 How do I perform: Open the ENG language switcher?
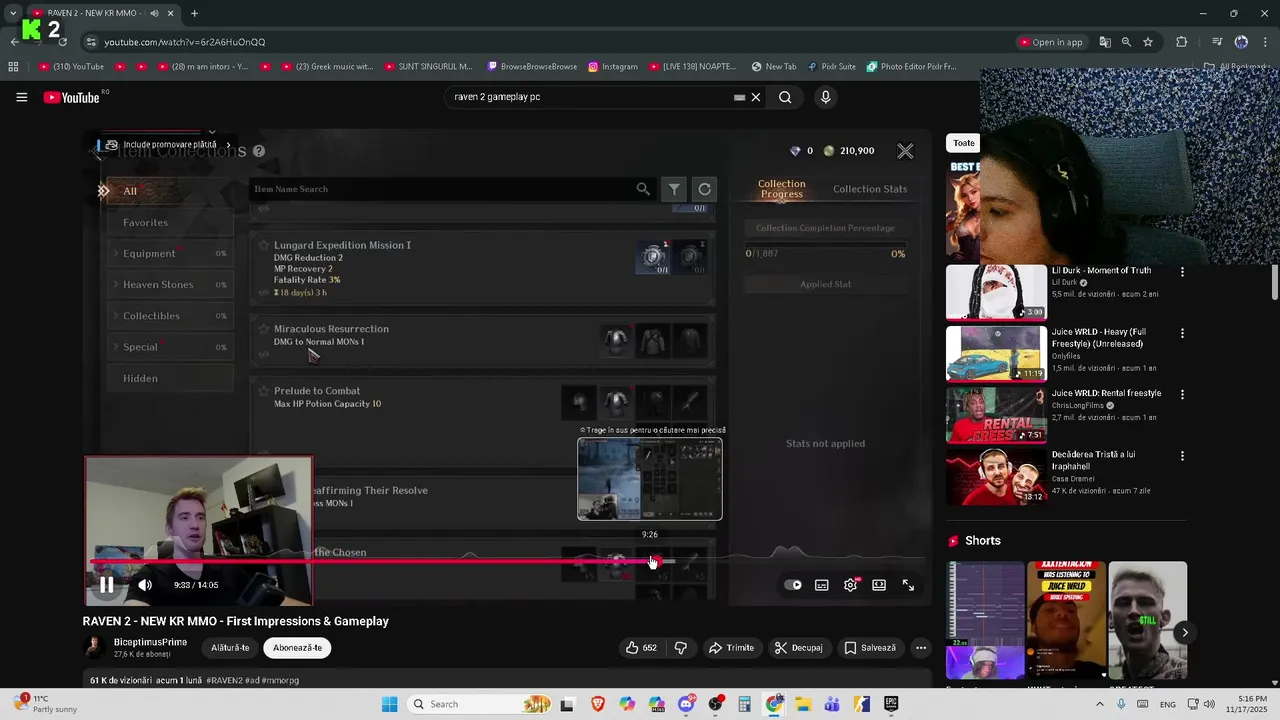point(1168,704)
